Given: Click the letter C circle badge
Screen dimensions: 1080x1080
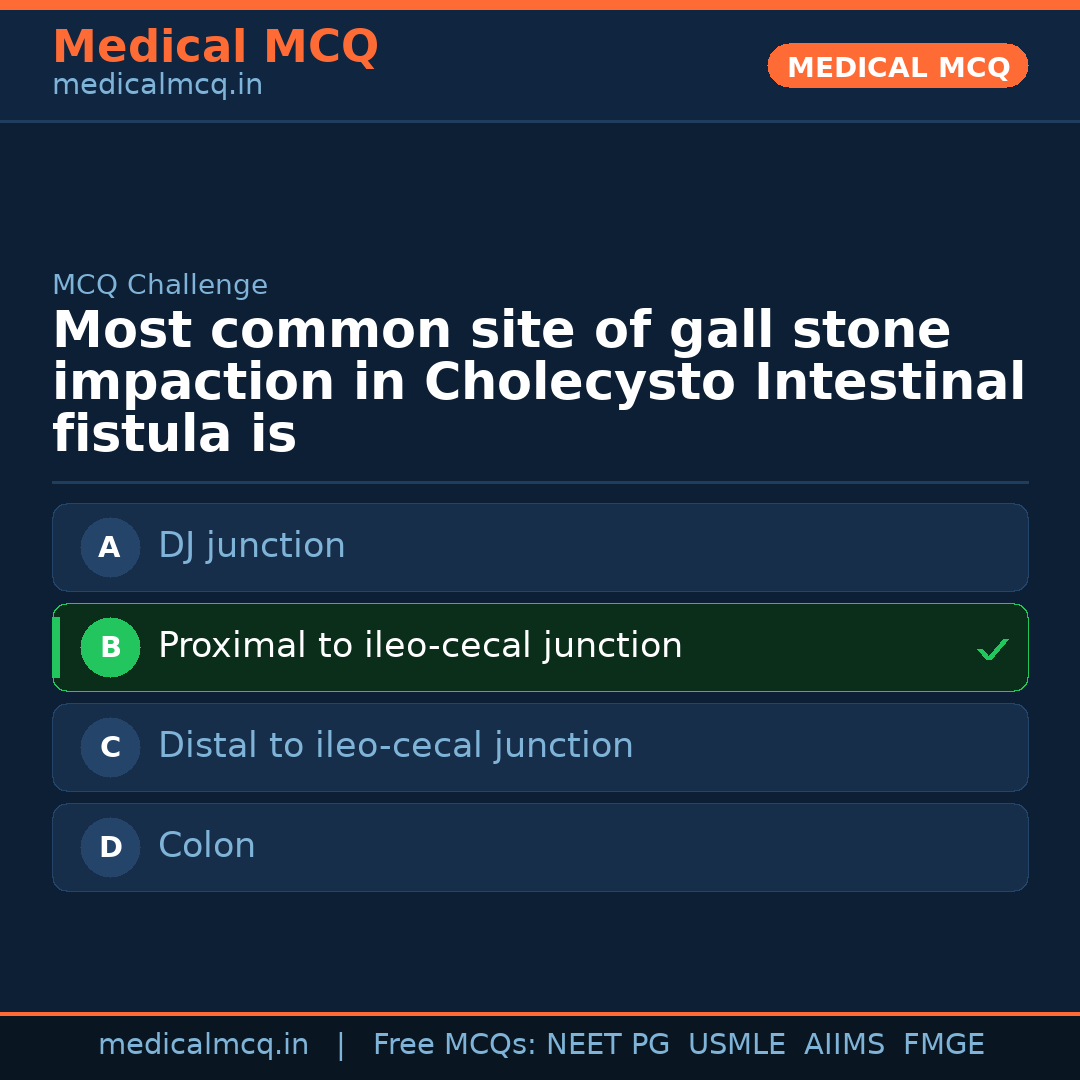Looking at the screenshot, I should coord(110,748).
